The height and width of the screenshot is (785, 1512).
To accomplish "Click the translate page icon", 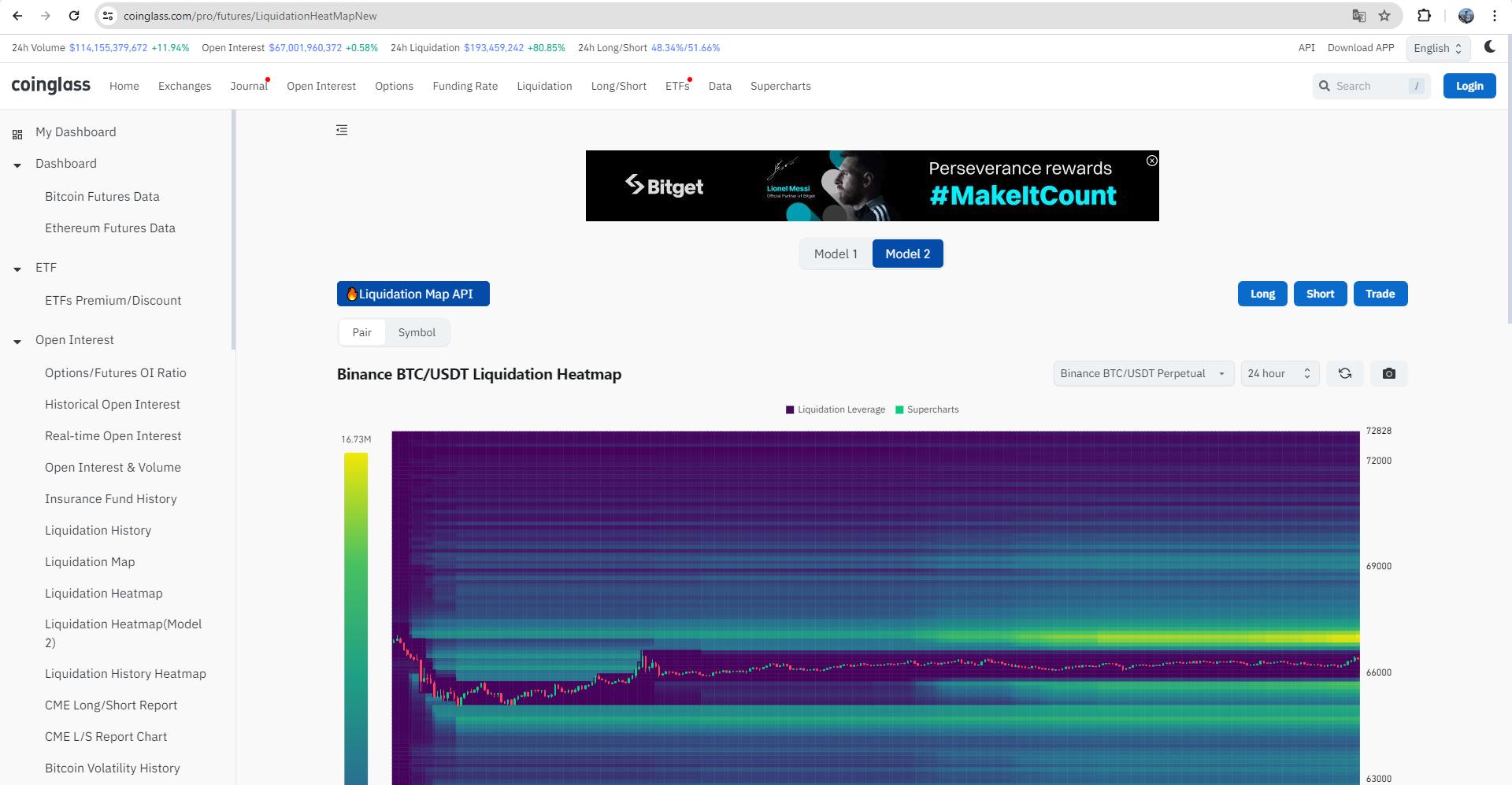I will pyautogui.click(x=1358, y=16).
